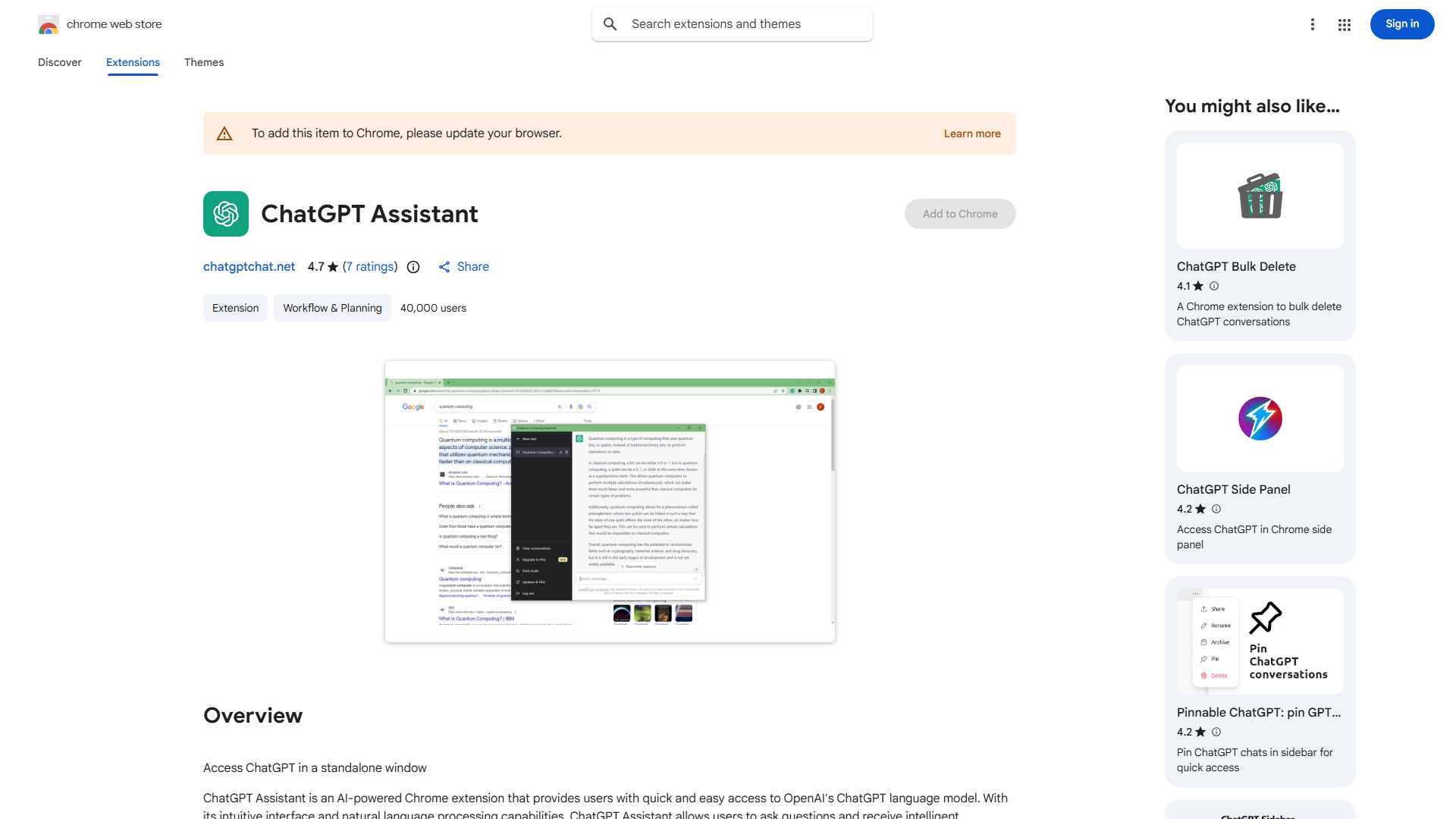The width and height of the screenshot is (1456, 819).
Task: View the 7 ratings for ChatGPT Assistant
Action: click(370, 266)
